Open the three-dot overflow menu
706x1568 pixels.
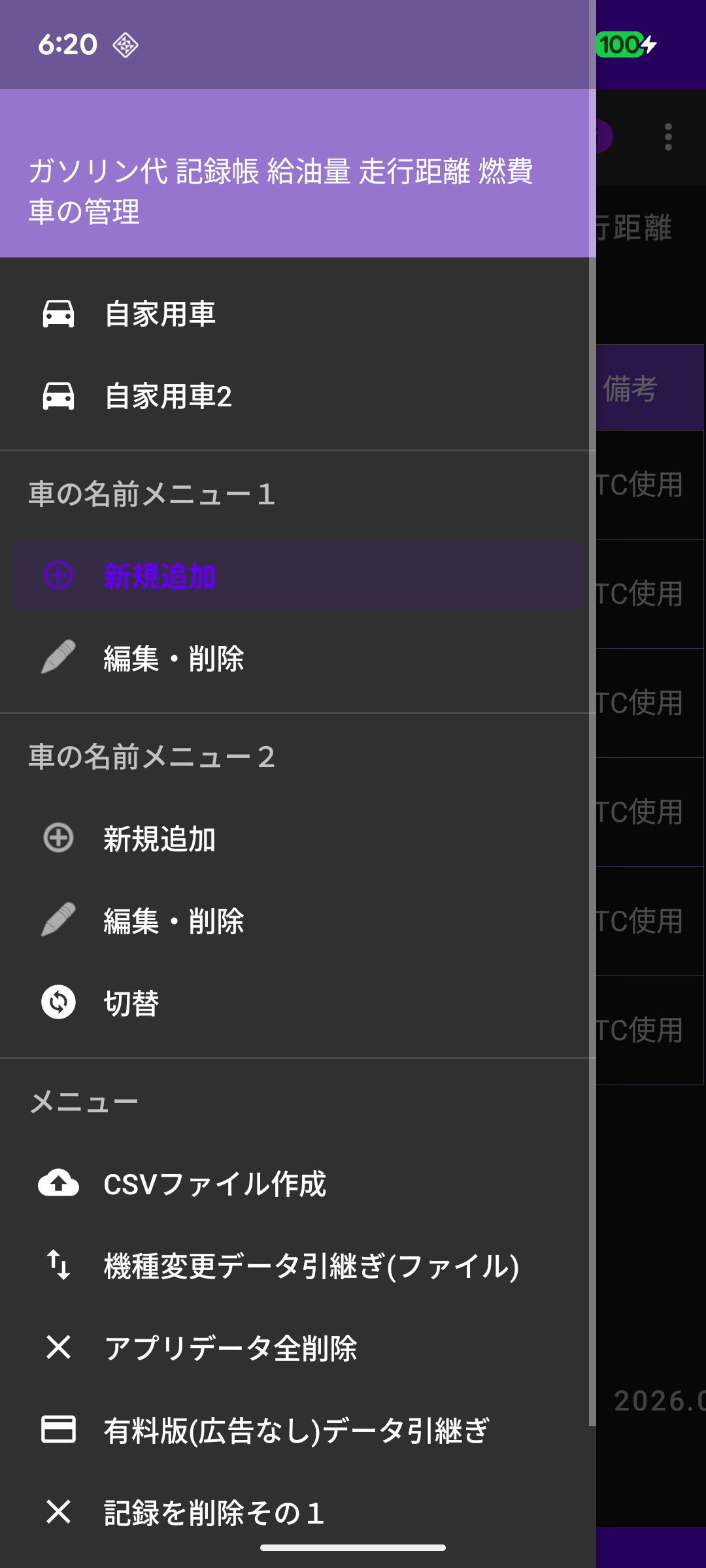[x=667, y=137]
